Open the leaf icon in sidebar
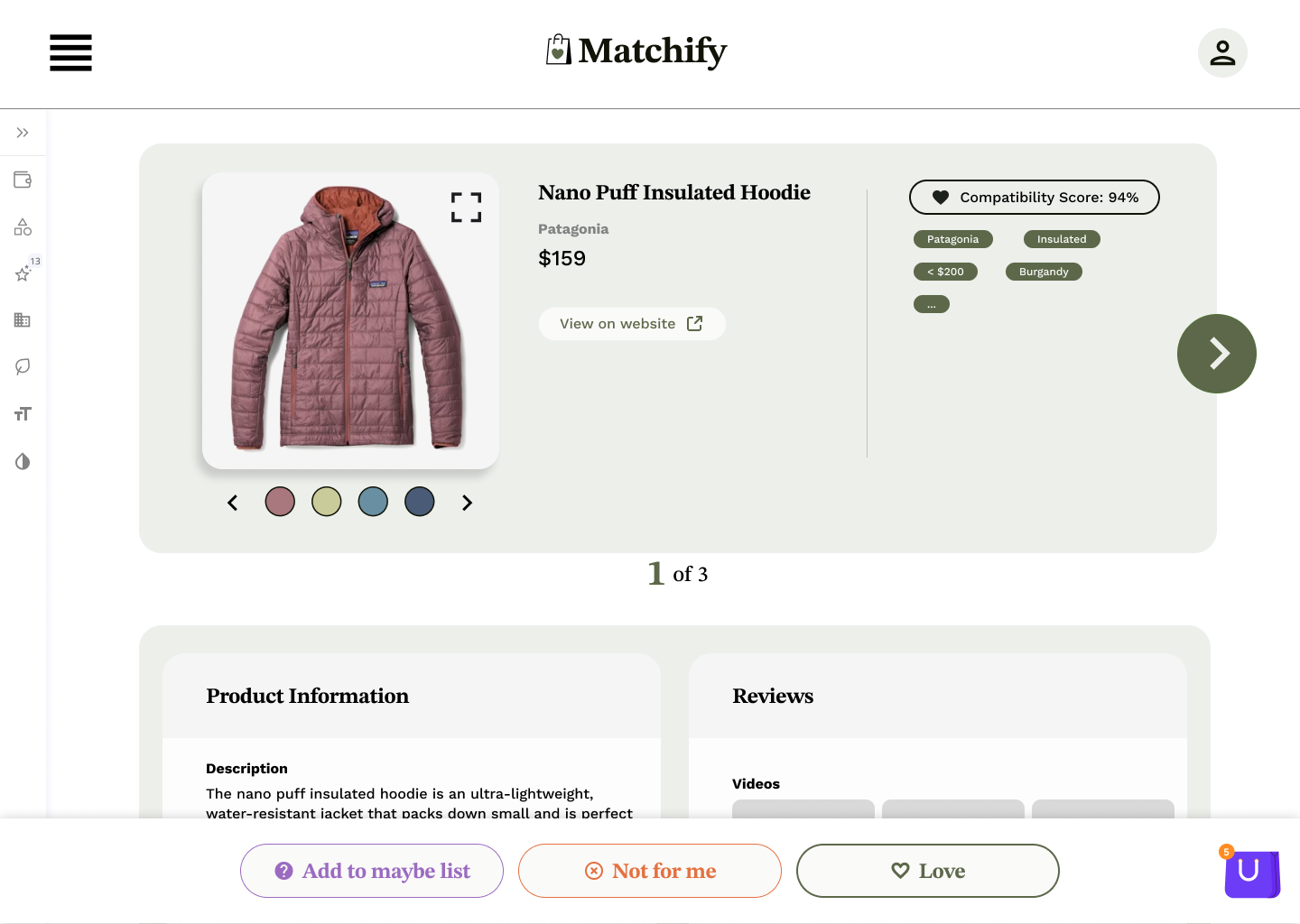This screenshot has width=1300, height=924. point(23,366)
